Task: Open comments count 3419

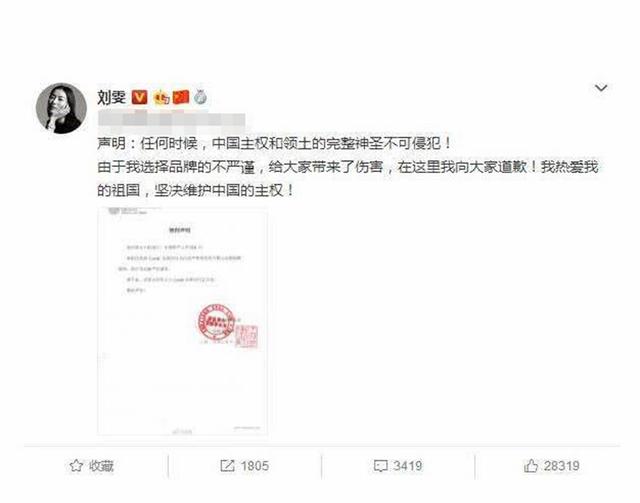Action: tap(407, 466)
